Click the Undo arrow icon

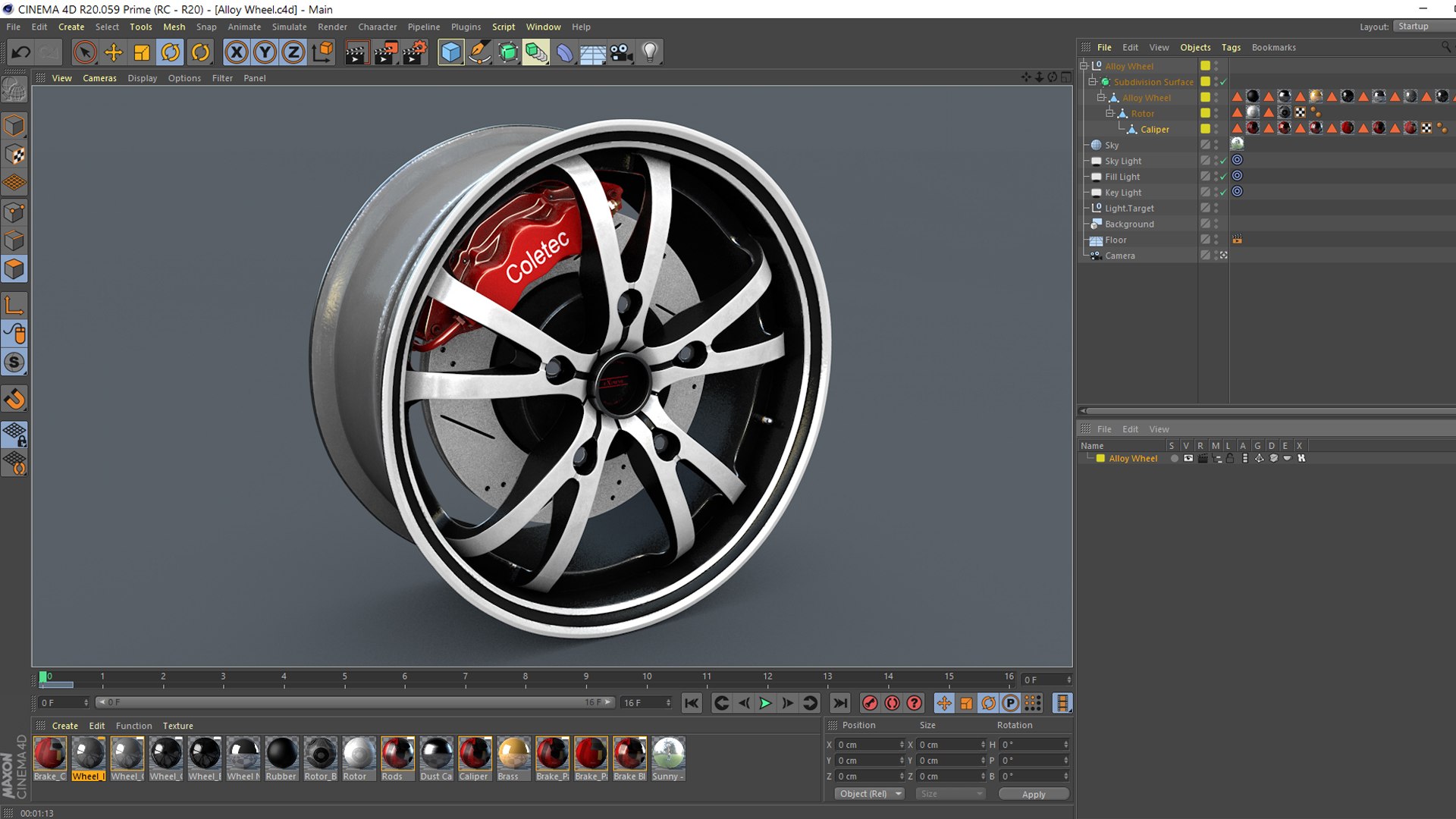20,52
